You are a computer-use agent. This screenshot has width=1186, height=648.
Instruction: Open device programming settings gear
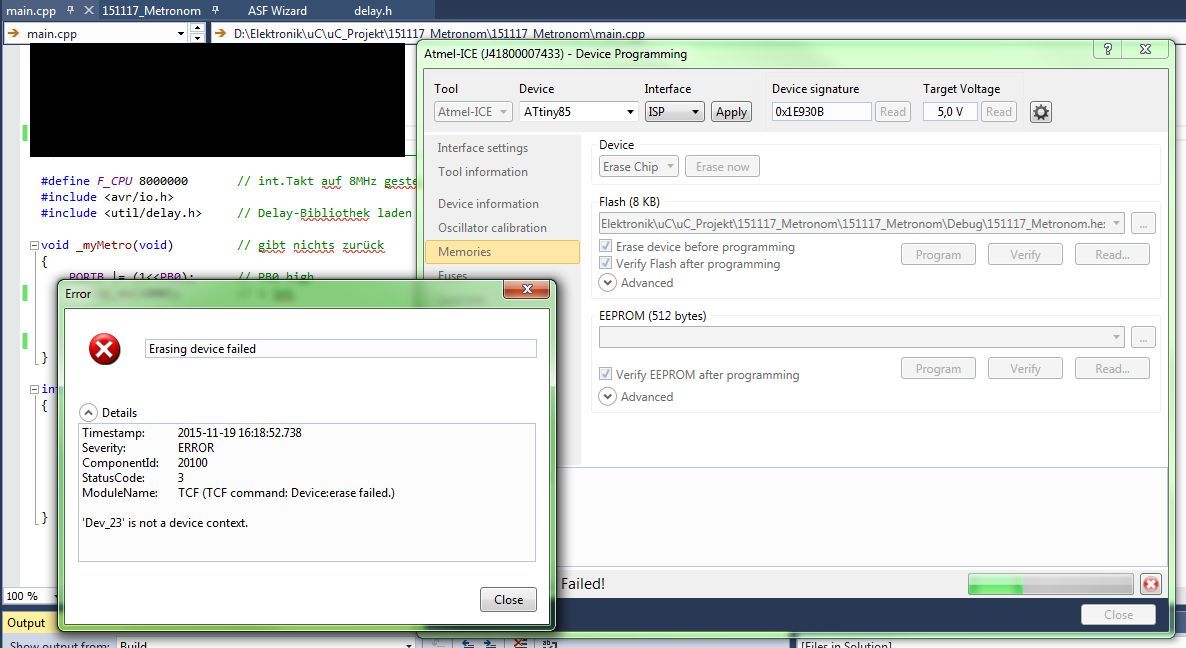(1041, 112)
